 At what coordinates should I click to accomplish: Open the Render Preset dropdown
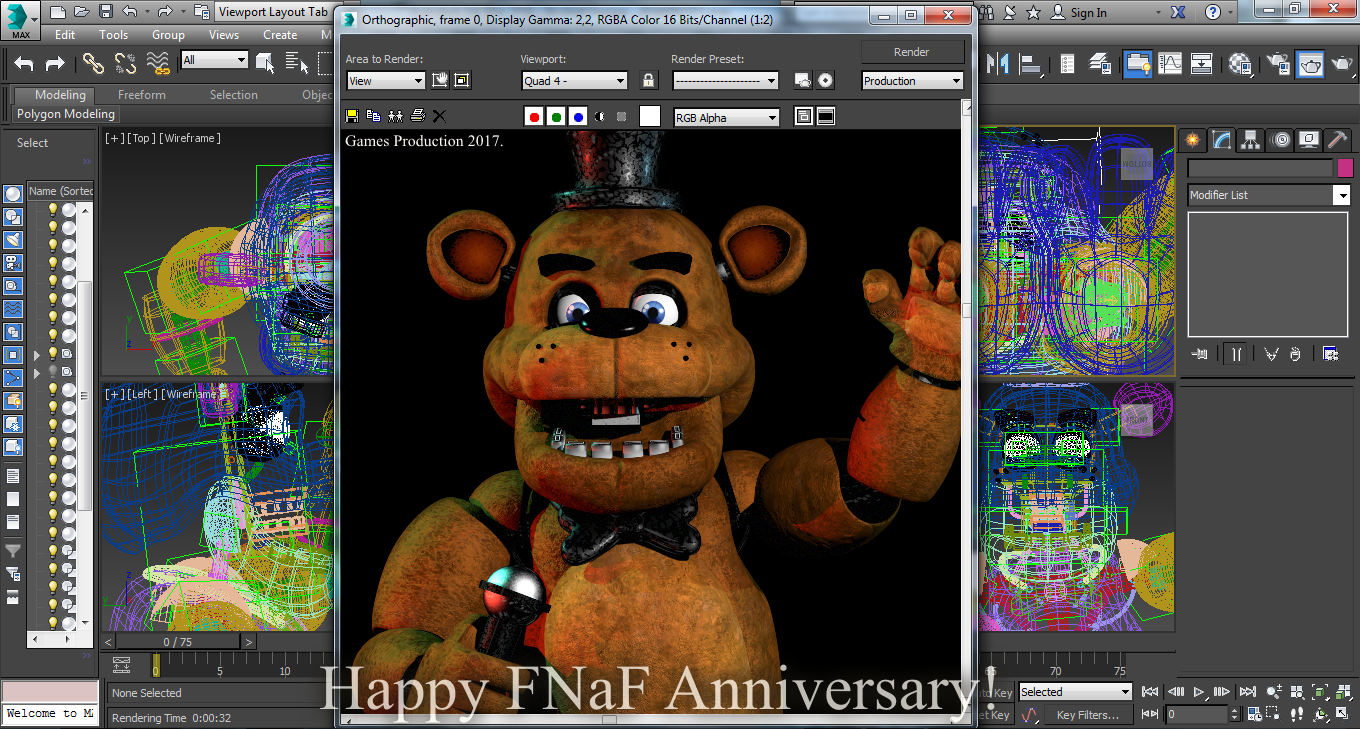pos(726,81)
